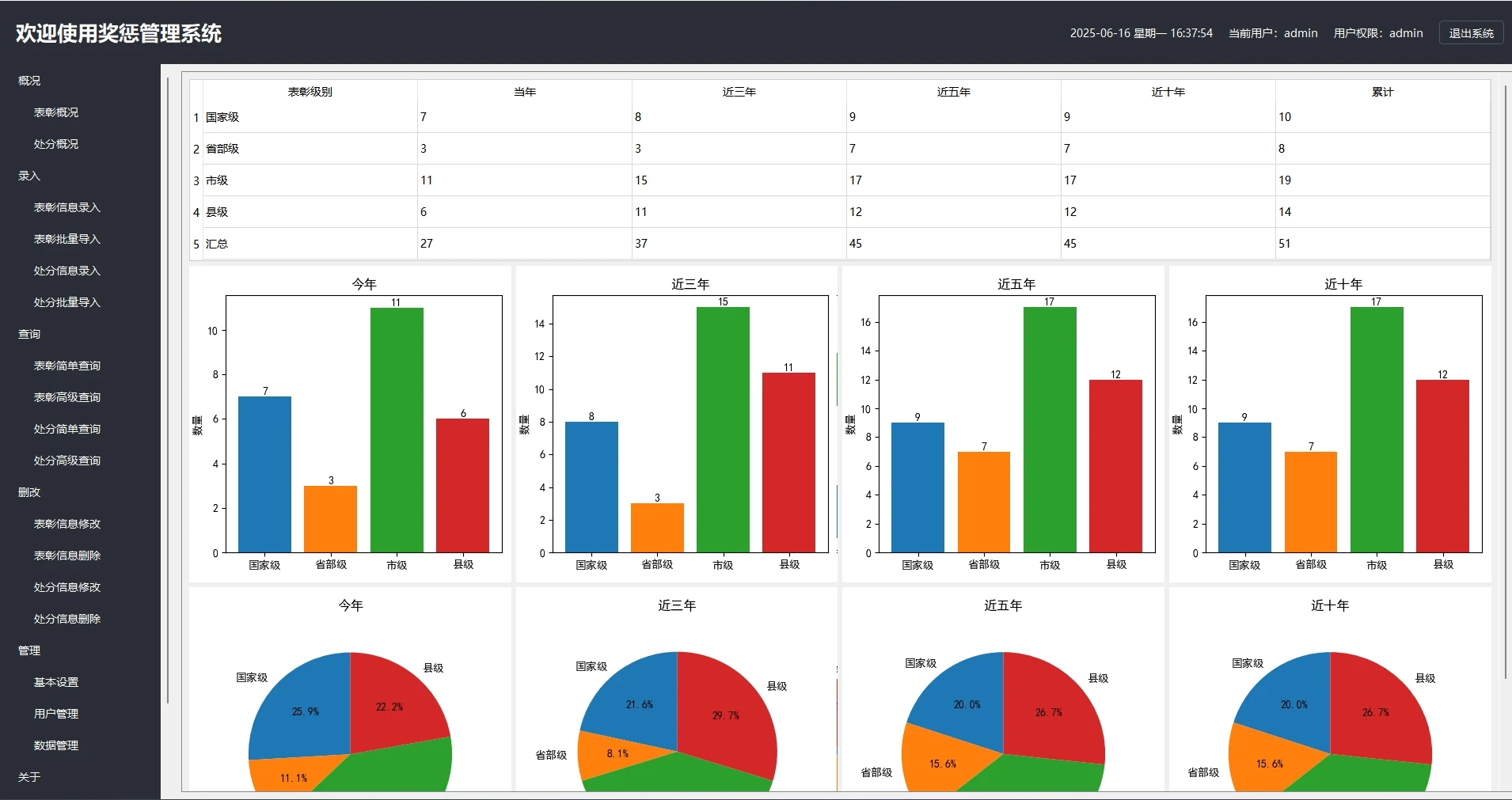Click the 20.0% slice of 近十年 pie

coord(1294,704)
